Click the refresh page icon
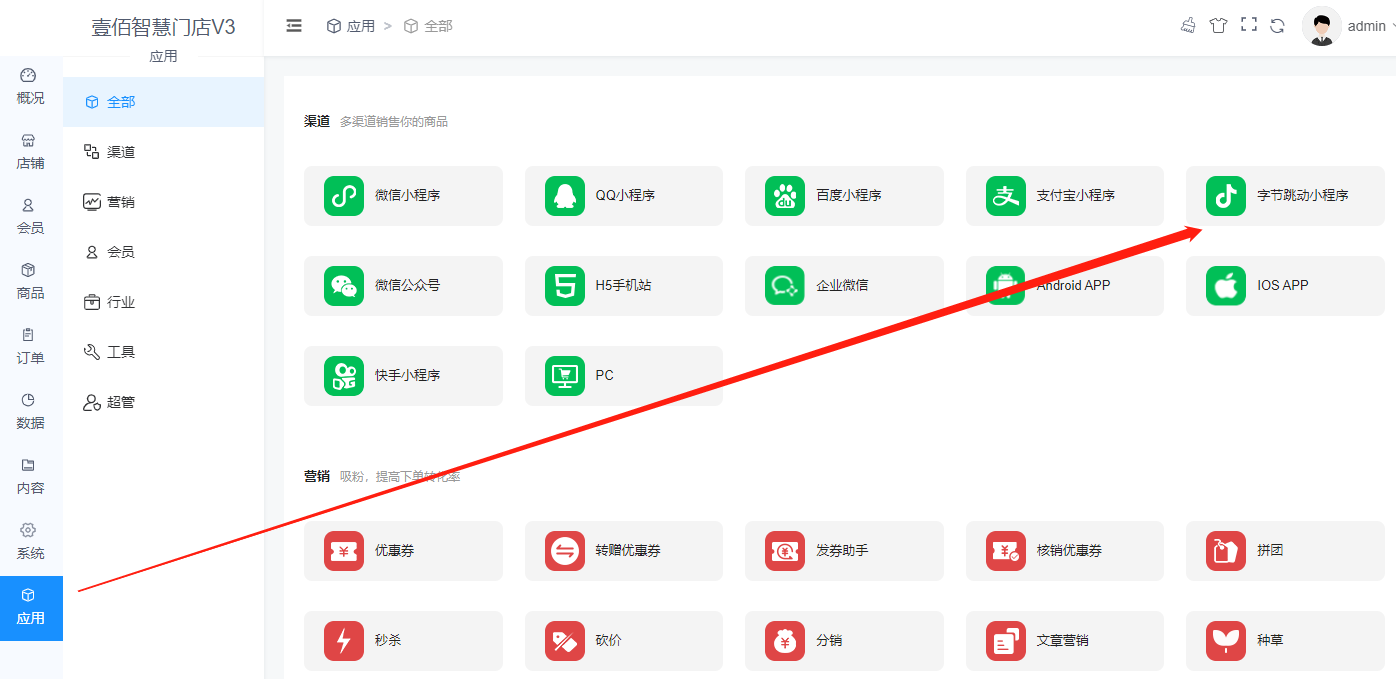The width and height of the screenshot is (1396, 679). (x=1277, y=26)
